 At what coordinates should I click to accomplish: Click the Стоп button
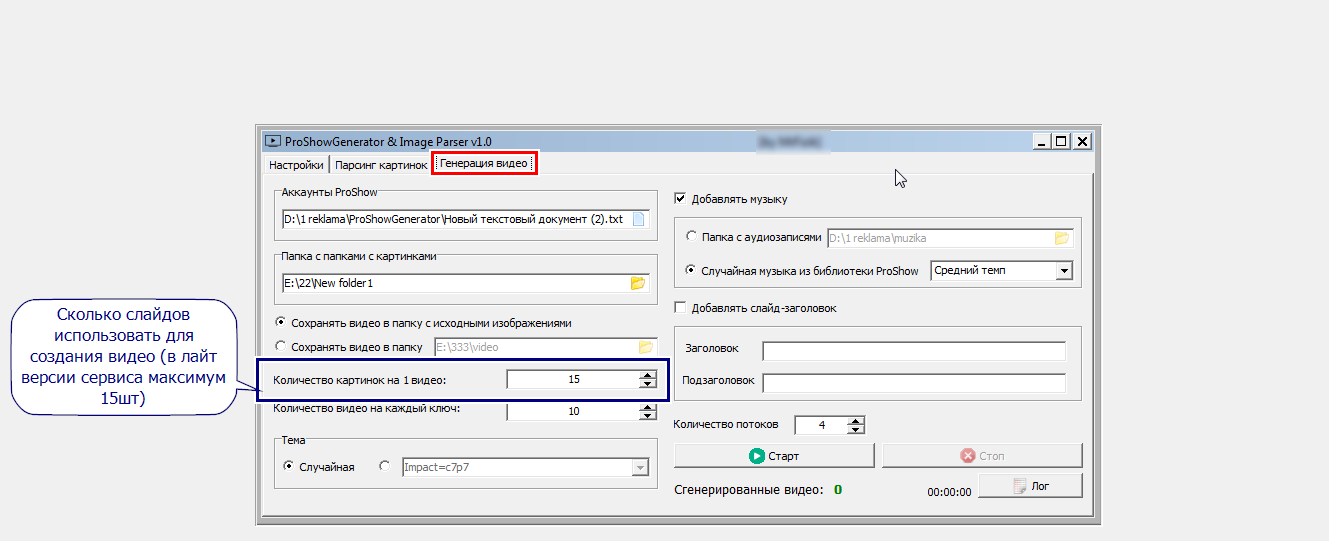pyautogui.click(x=982, y=456)
